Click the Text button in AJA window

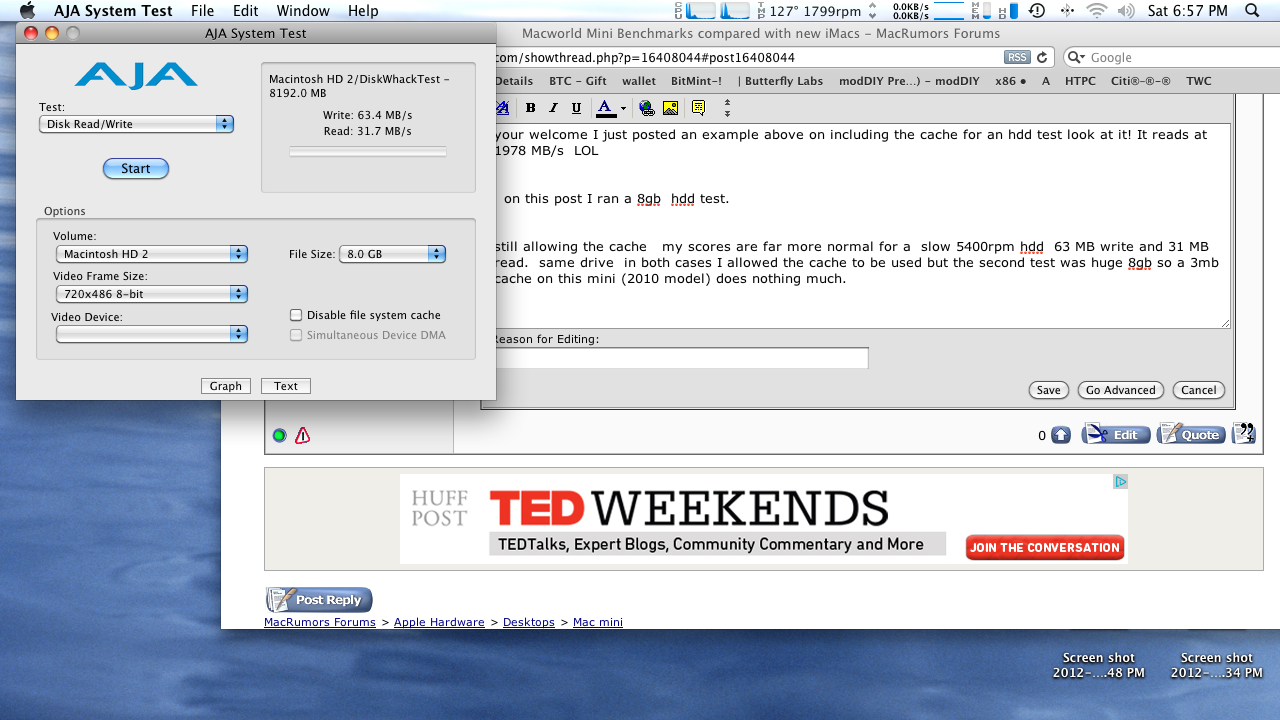pyautogui.click(x=286, y=386)
